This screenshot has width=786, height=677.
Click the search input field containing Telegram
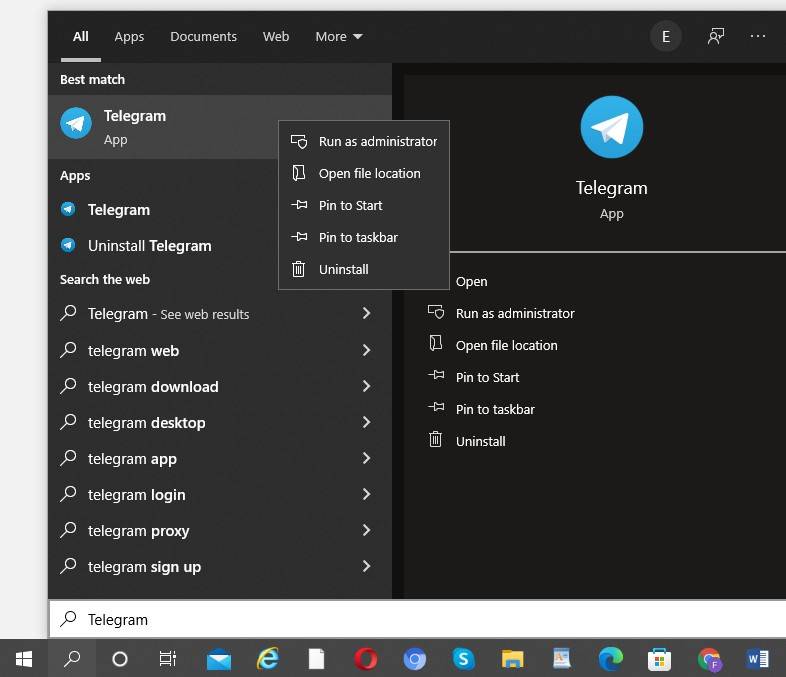pyautogui.click(x=400, y=619)
